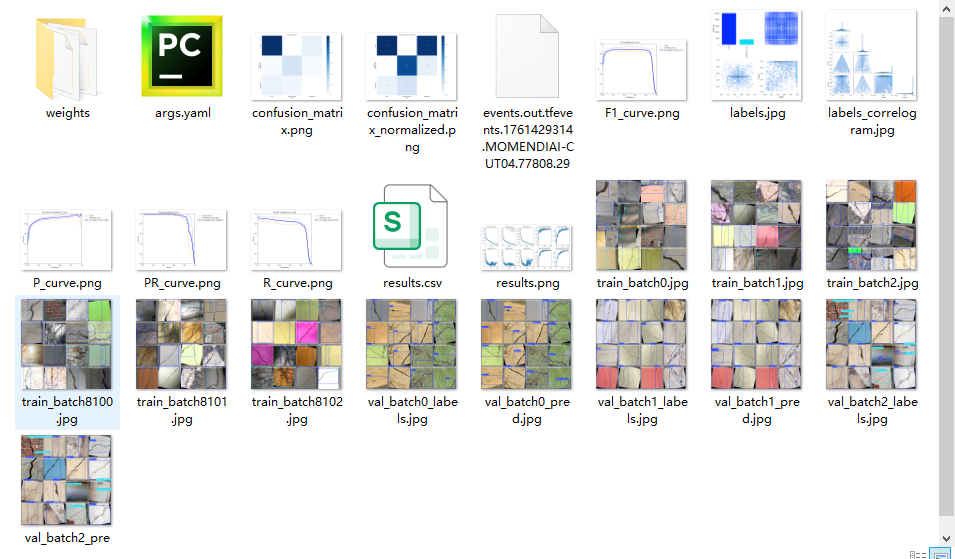This screenshot has width=955, height=559.
Task: Select the R_curve.png thumbnail
Action: pyautogui.click(x=297, y=240)
